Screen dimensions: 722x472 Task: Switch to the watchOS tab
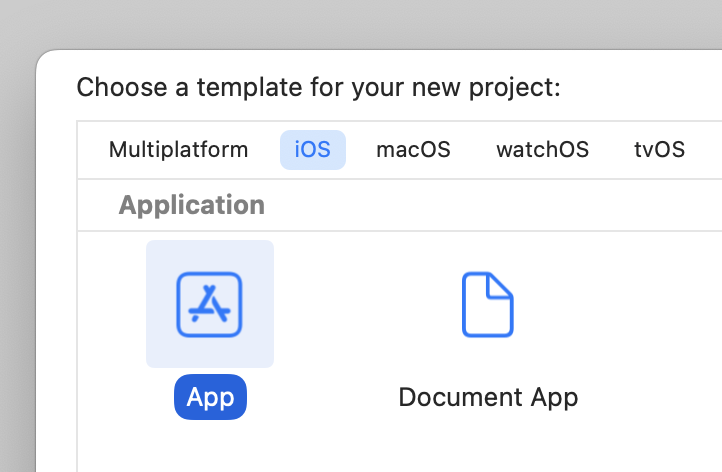(x=542, y=150)
